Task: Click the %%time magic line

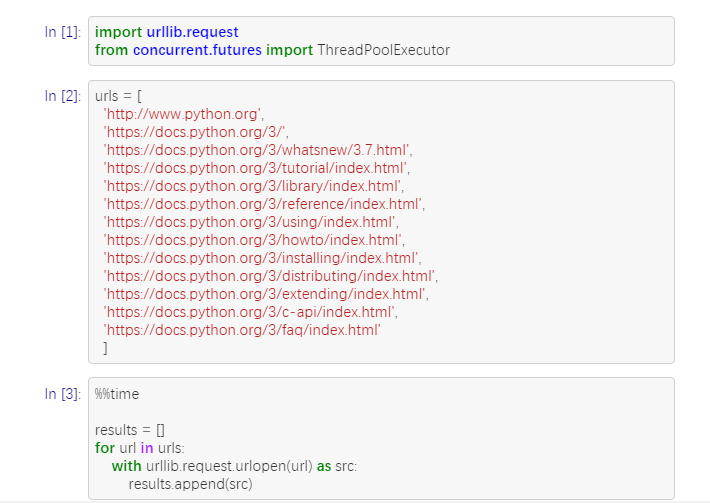Action: [117, 394]
